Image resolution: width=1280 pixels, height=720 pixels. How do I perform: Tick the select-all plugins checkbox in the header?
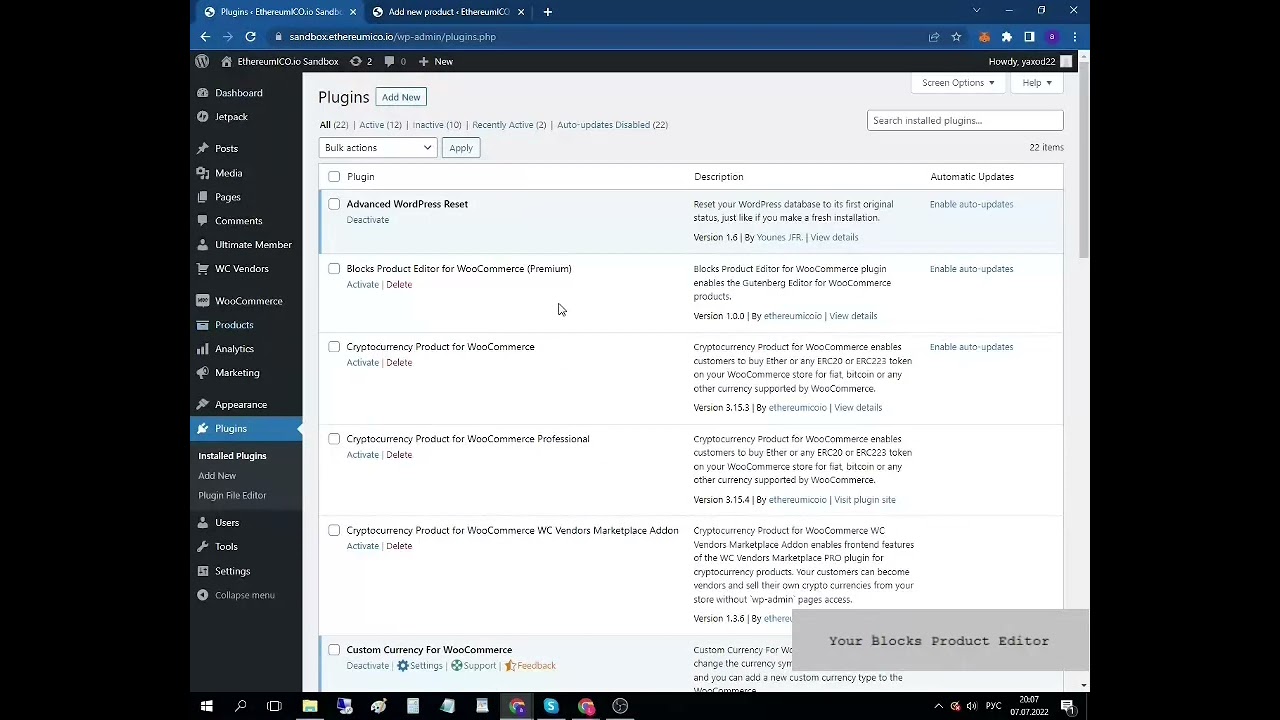334,177
